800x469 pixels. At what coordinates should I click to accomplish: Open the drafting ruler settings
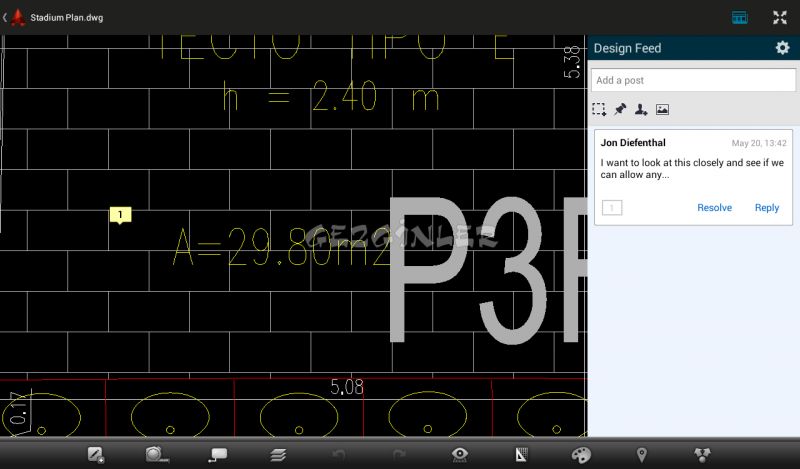tap(520, 454)
